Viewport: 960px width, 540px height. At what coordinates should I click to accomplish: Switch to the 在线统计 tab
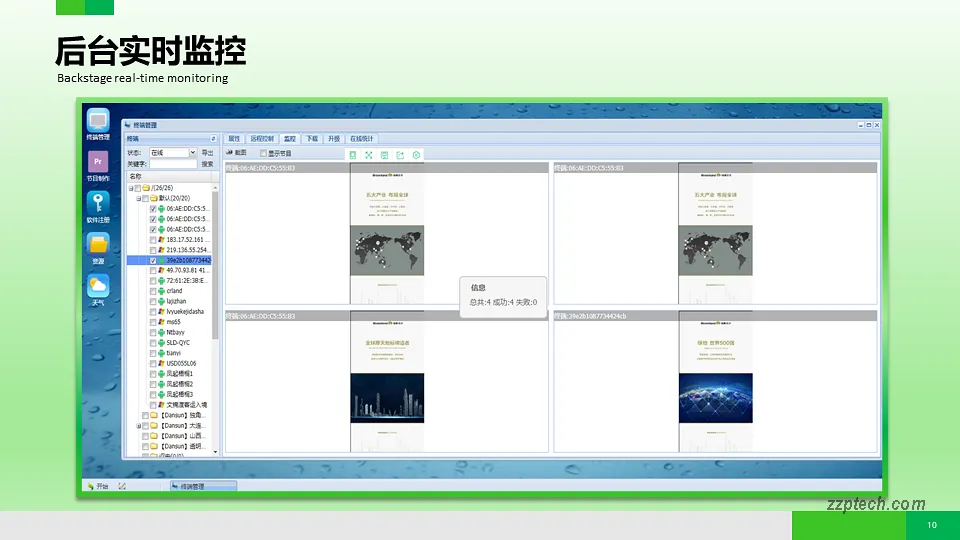(361, 139)
